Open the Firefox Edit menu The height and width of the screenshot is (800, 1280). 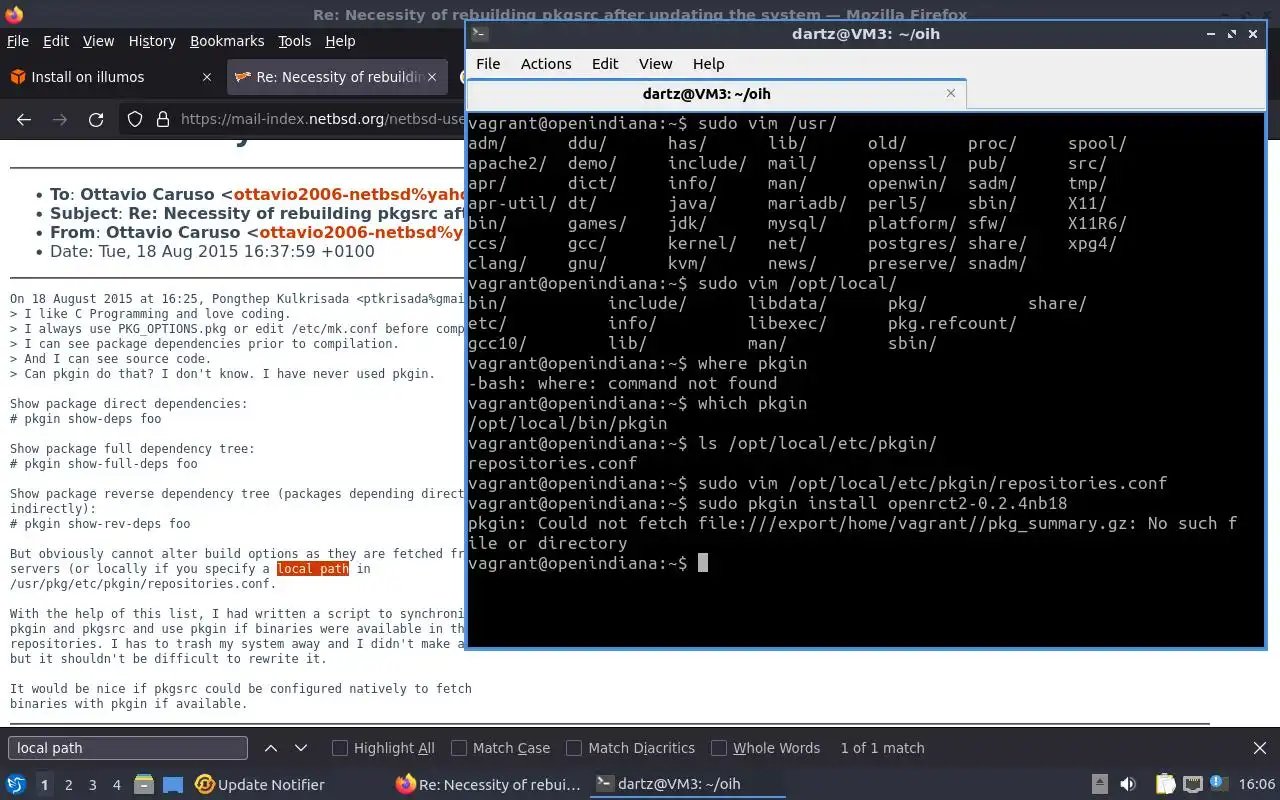(x=56, y=41)
